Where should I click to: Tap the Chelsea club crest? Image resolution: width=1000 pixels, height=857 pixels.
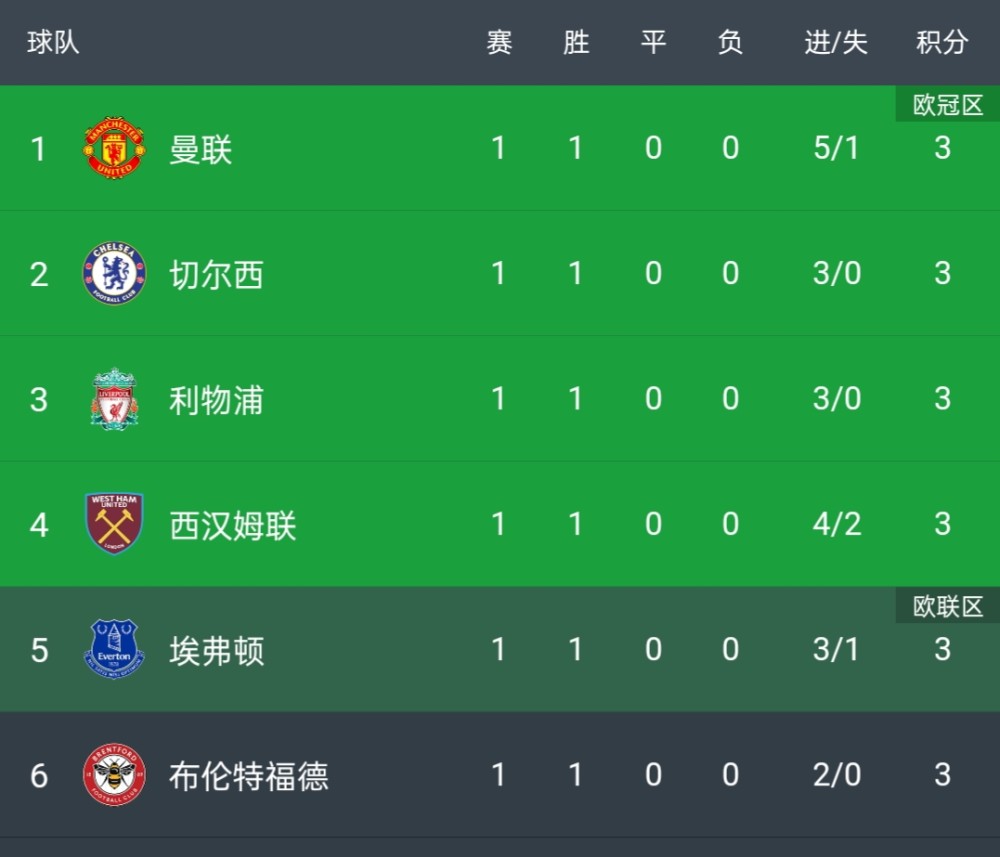coord(114,273)
